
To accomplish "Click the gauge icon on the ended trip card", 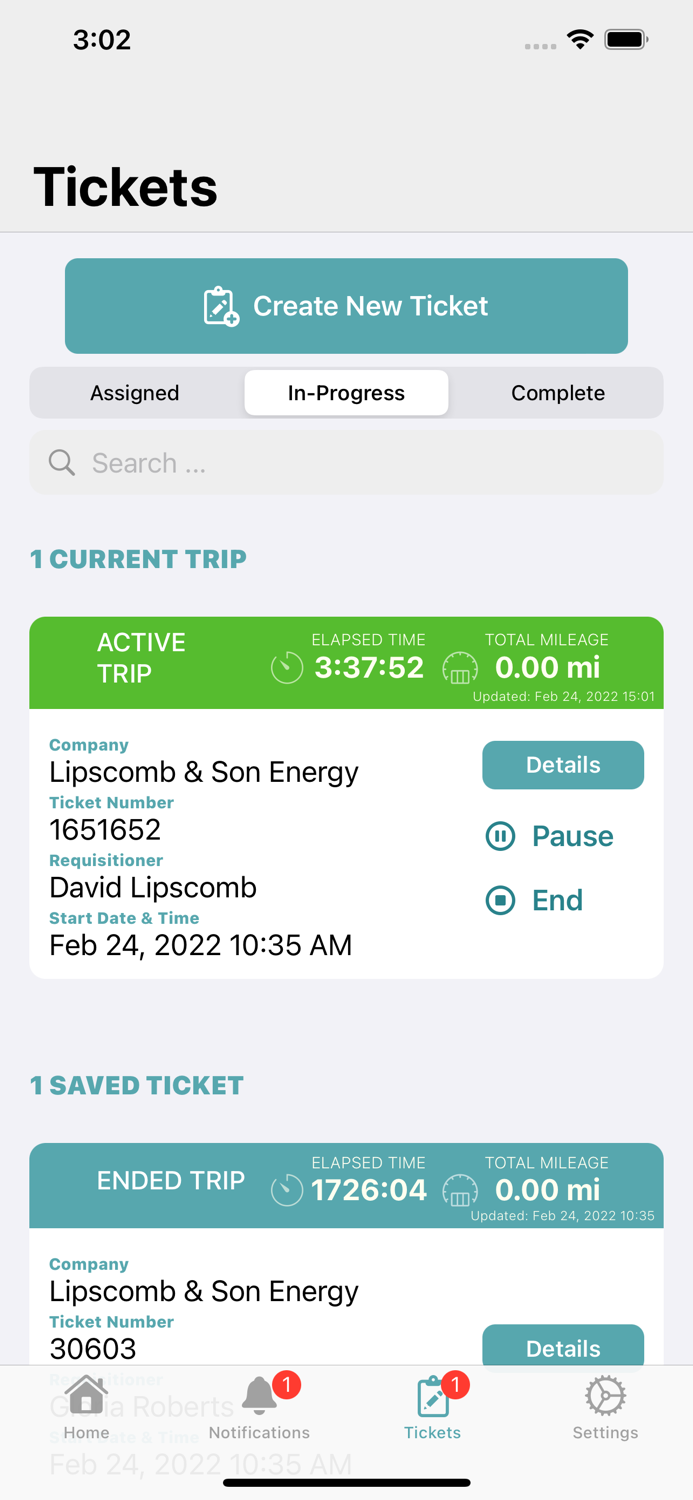I will tap(460, 1191).
